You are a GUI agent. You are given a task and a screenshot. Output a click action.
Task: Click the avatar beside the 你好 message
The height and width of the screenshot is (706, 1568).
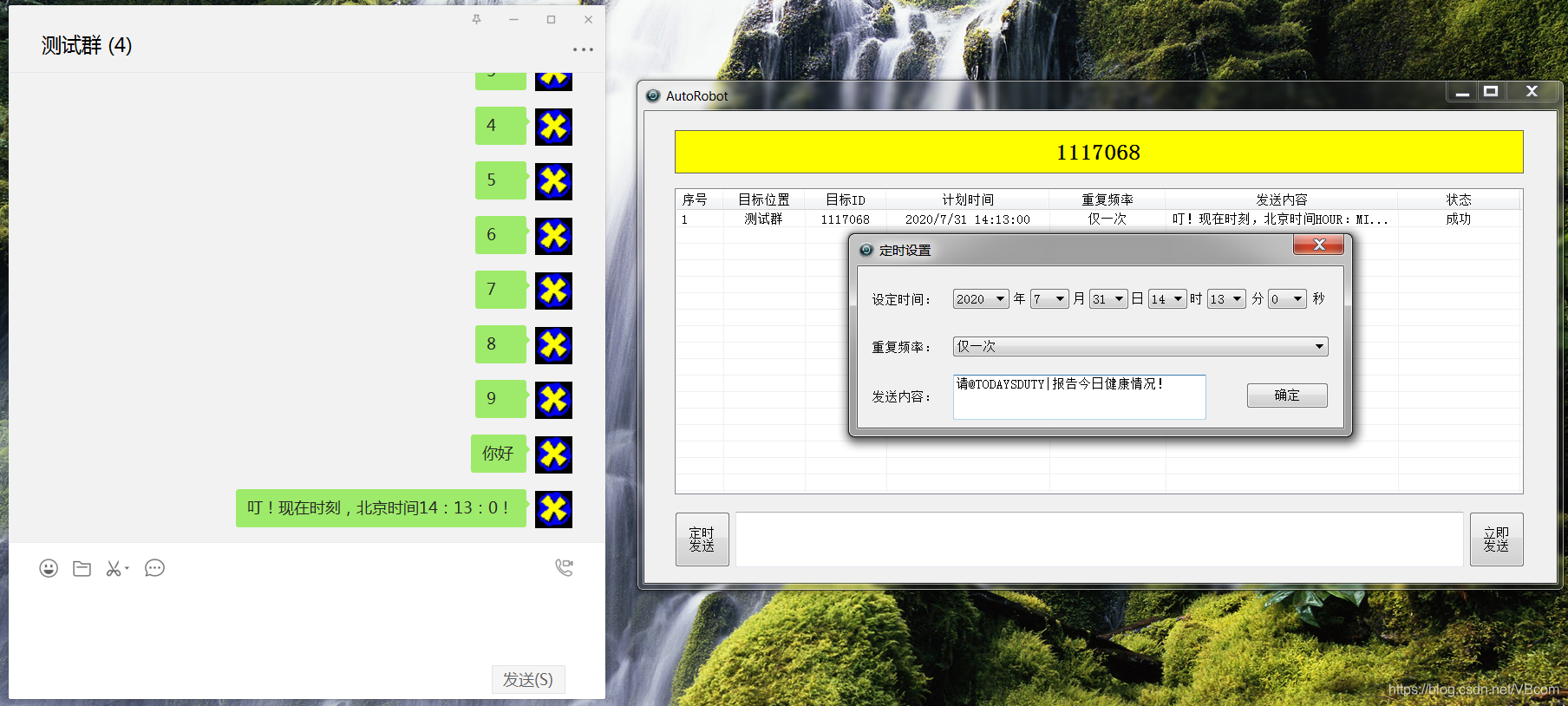coord(553,454)
